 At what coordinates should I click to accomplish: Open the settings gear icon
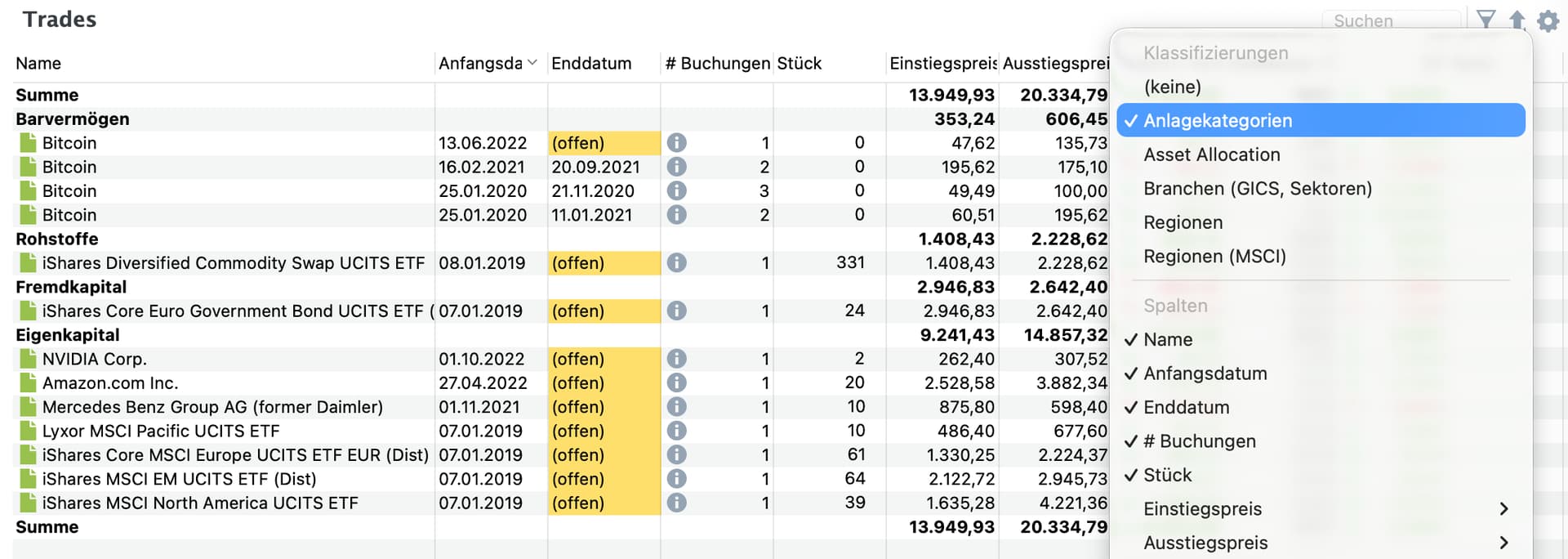[1548, 20]
